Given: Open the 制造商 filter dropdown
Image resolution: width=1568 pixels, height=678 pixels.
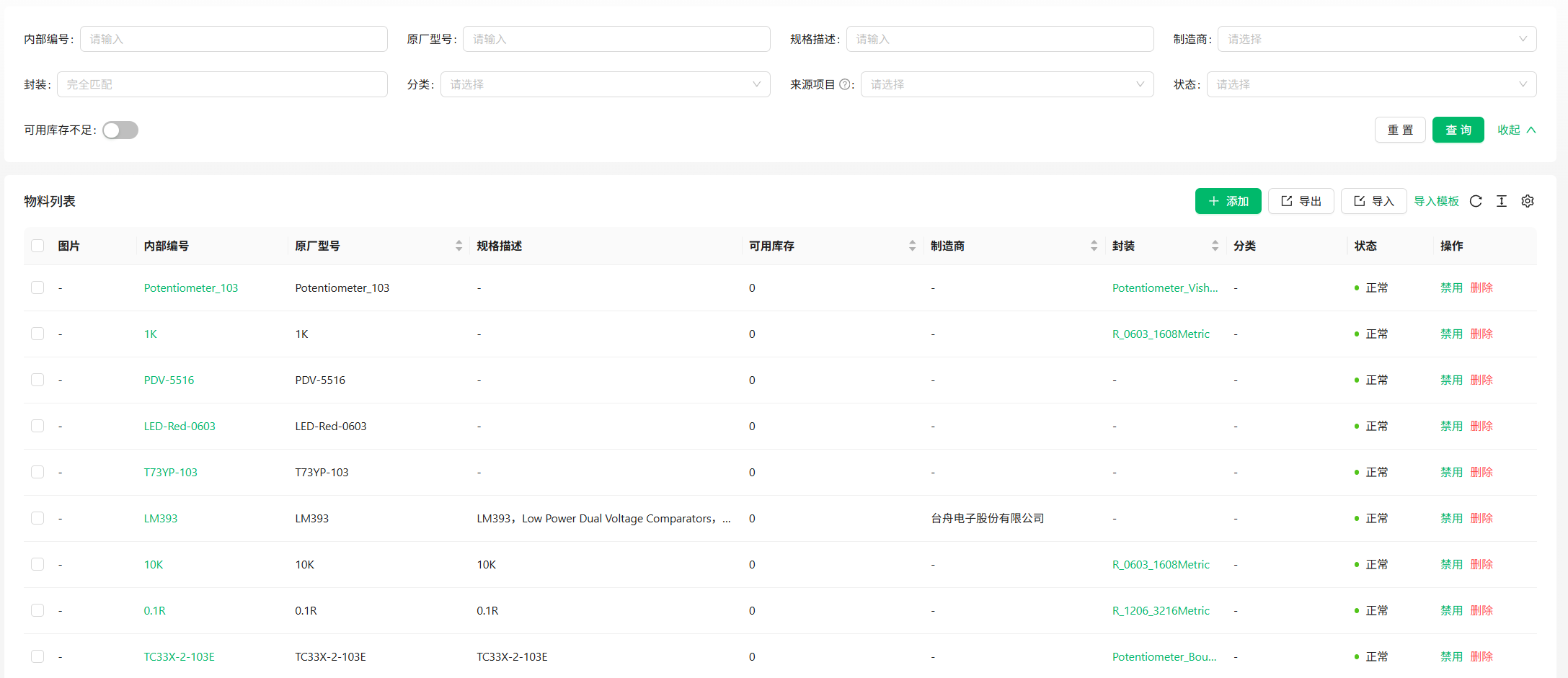Looking at the screenshot, I should tap(1376, 39).
